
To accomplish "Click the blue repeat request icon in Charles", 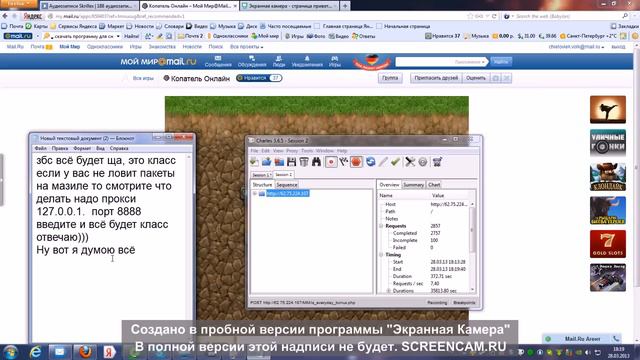I will 370,162.
